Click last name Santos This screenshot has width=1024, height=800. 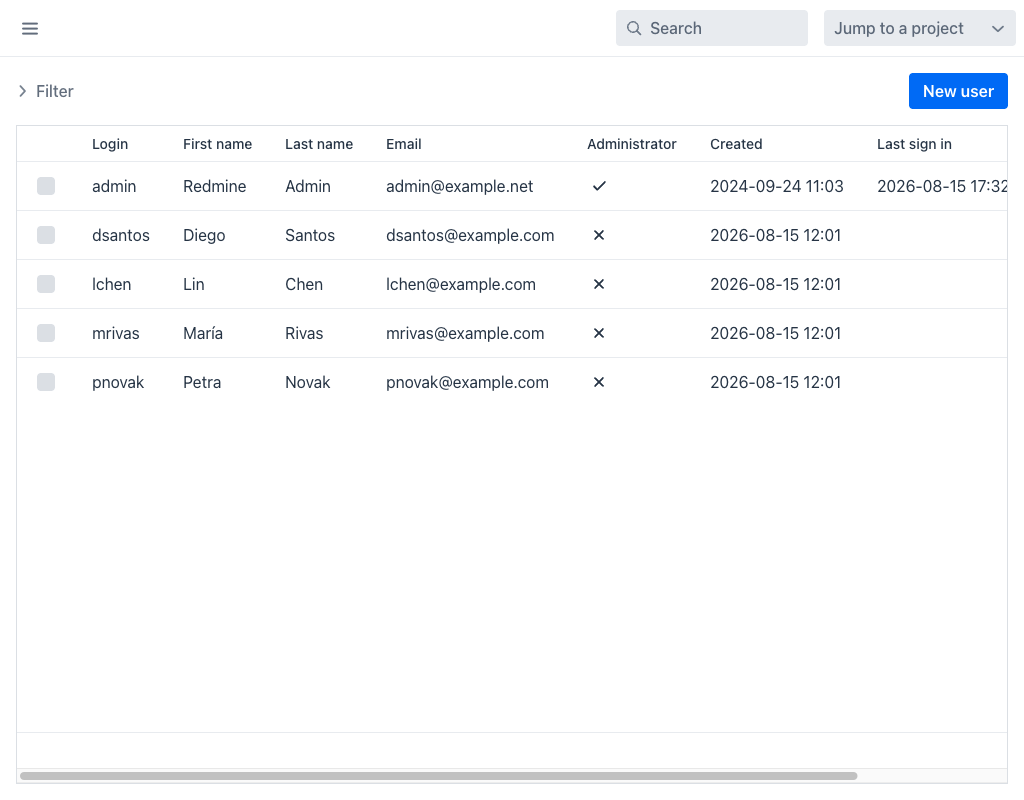(x=310, y=235)
